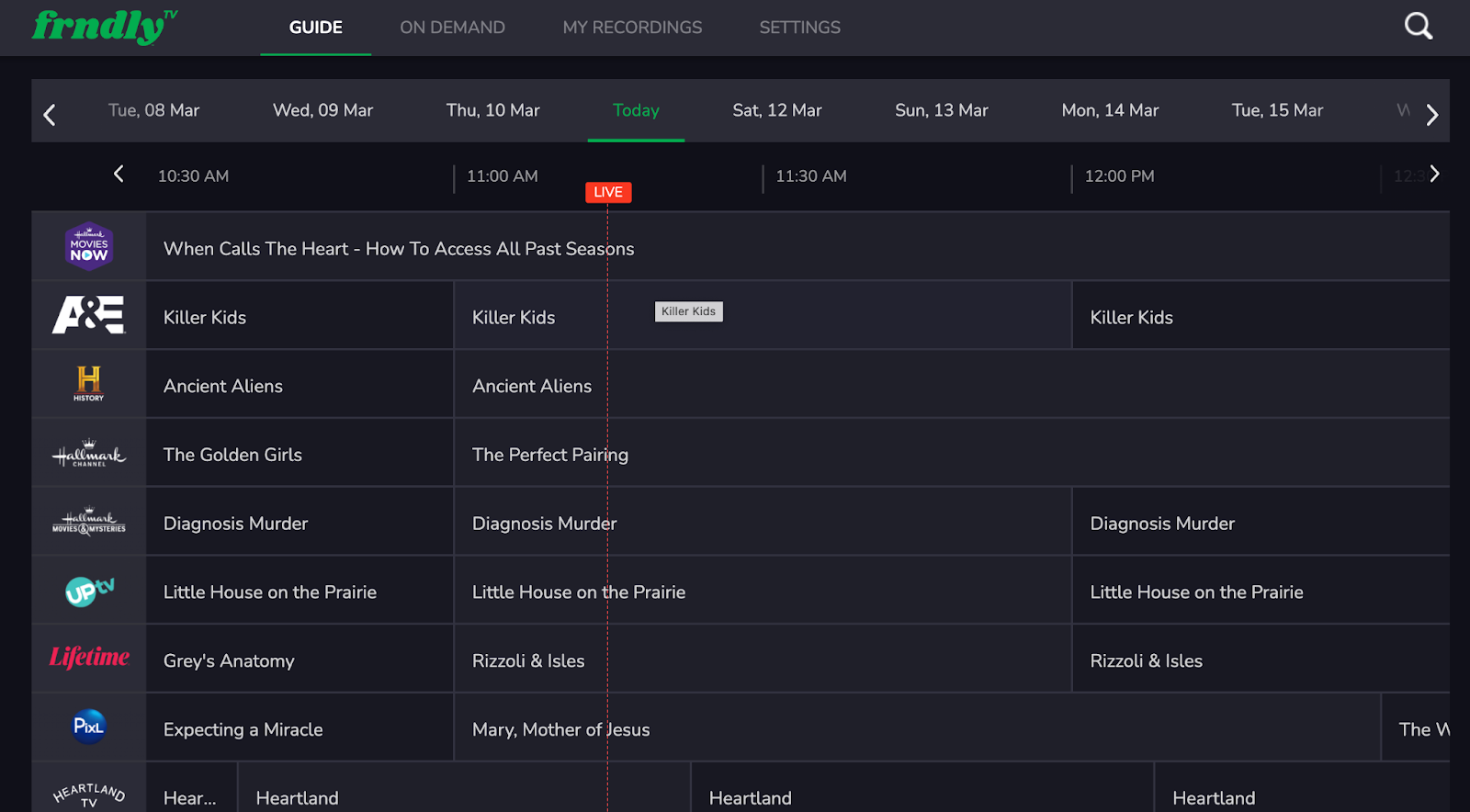The height and width of the screenshot is (812, 1470).
Task: Open Killer Kids at 11:00 AM
Action: [763, 315]
